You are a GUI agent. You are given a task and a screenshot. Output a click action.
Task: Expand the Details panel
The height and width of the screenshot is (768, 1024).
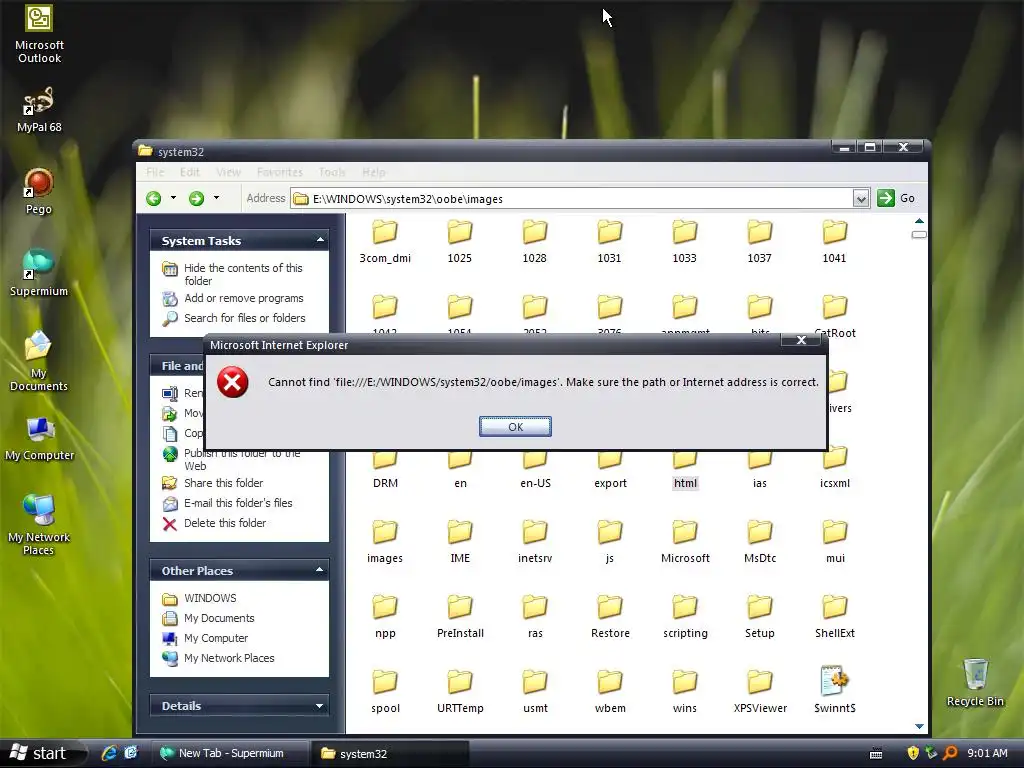(x=319, y=705)
